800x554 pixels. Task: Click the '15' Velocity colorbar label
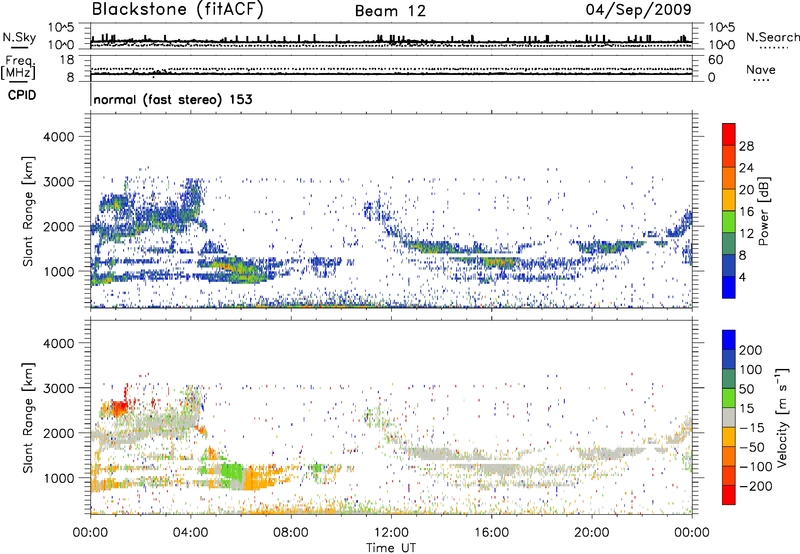pyautogui.click(x=746, y=408)
